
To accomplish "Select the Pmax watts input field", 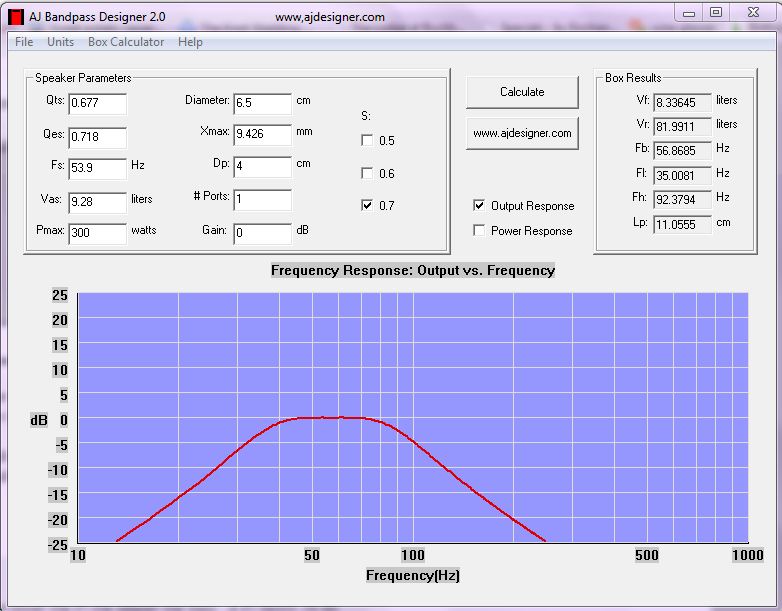I will 97,233.
